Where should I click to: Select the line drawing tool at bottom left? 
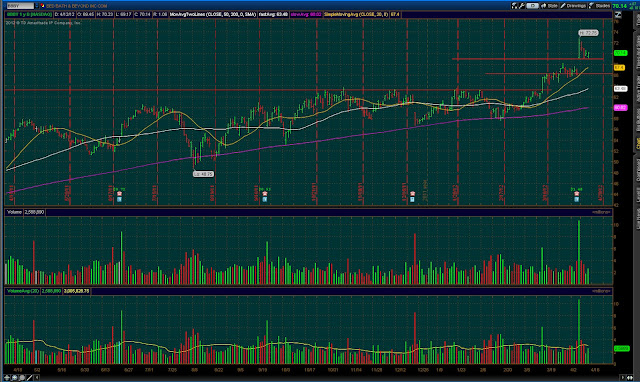pyautogui.click(x=29, y=378)
